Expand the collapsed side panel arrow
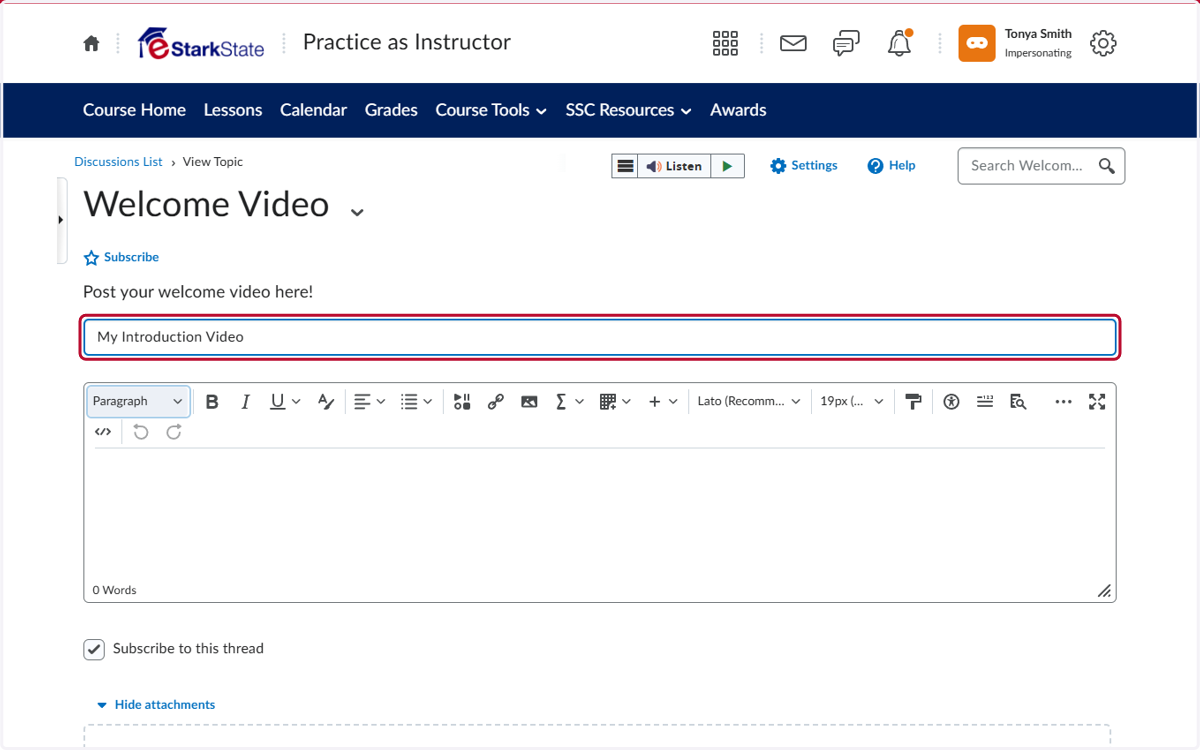Image resolution: width=1200 pixels, height=750 pixels. [x=61, y=220]
